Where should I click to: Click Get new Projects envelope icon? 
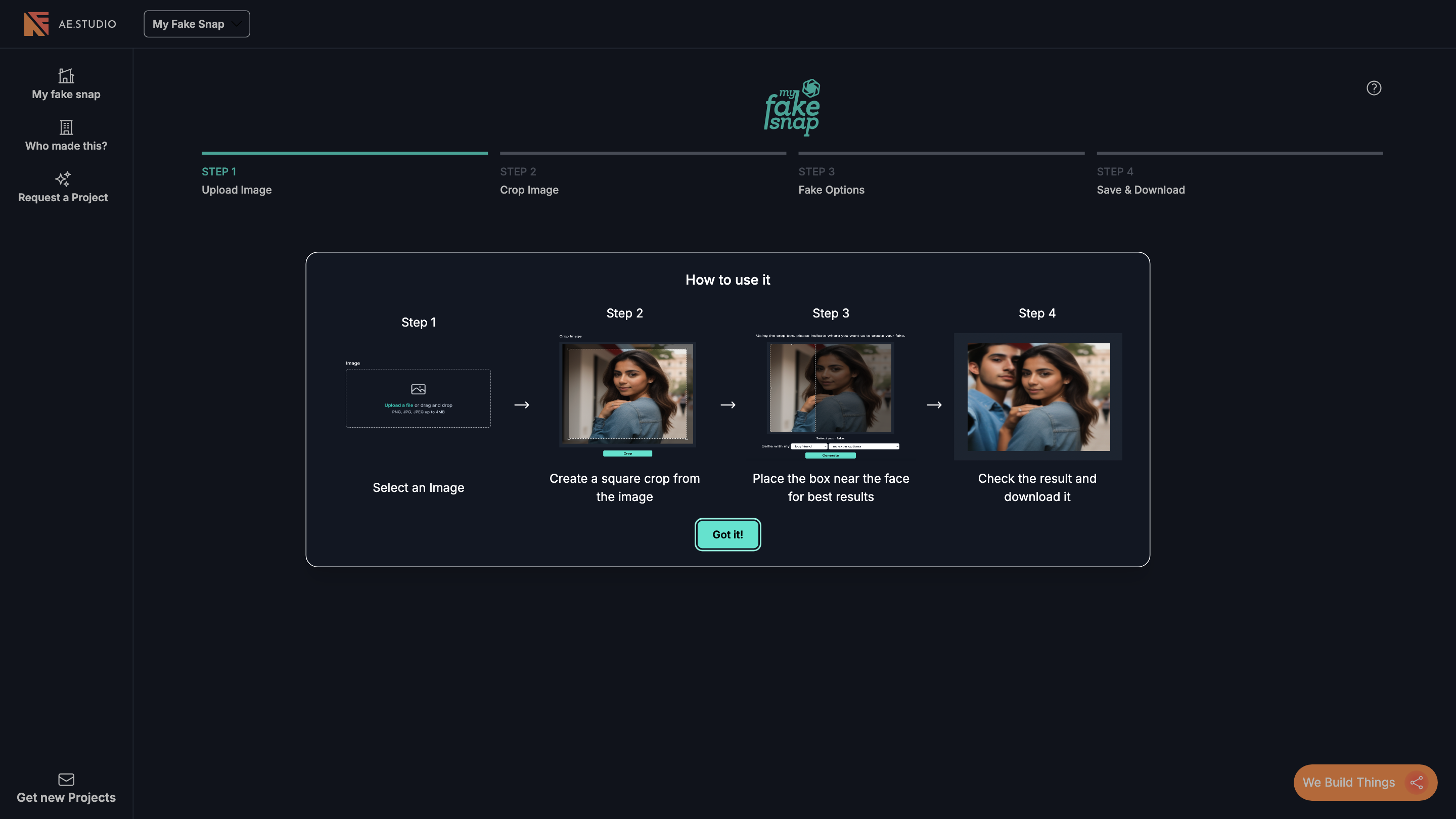(x=66, y=780)
